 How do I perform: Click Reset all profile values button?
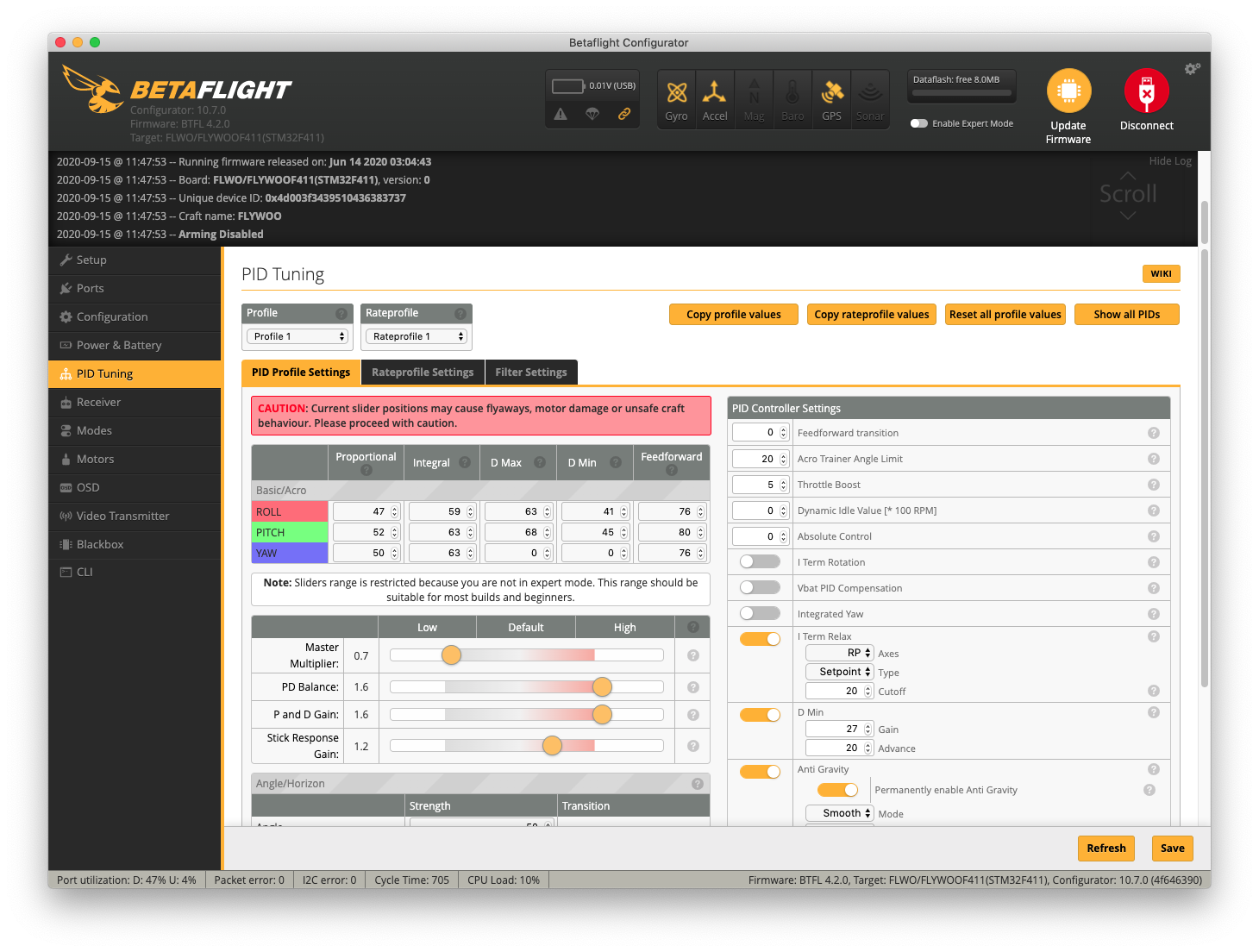pyautogui.click(x=1005, y=315)
